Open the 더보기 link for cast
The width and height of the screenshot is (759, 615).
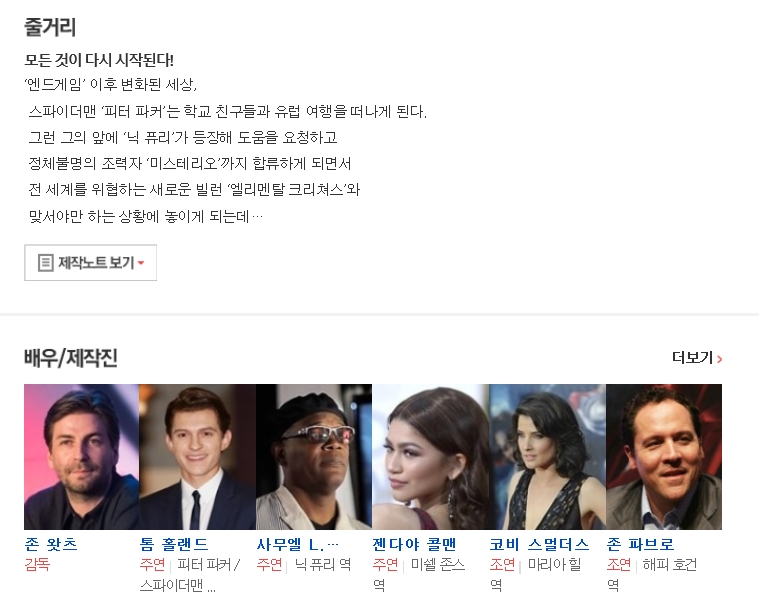point(697,358)
